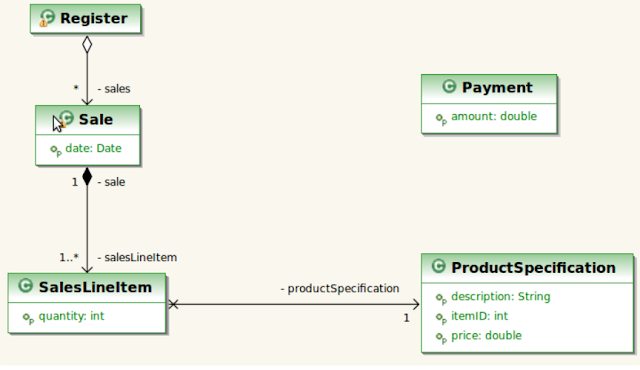The height and width of the screenshot is (370, 640).
Task: Select the '- salesLineItem' role label
Action: 137,257
